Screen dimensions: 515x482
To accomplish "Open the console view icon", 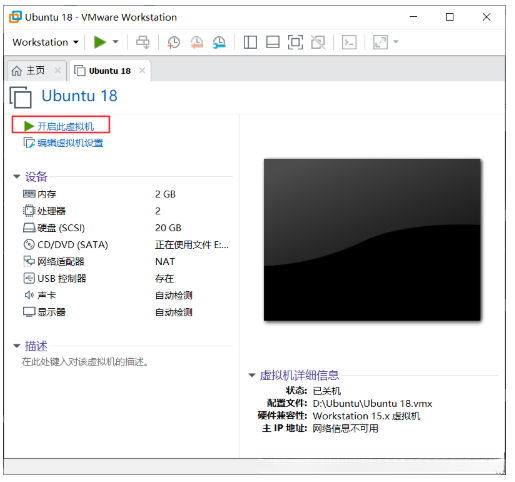I will (349, 42).
